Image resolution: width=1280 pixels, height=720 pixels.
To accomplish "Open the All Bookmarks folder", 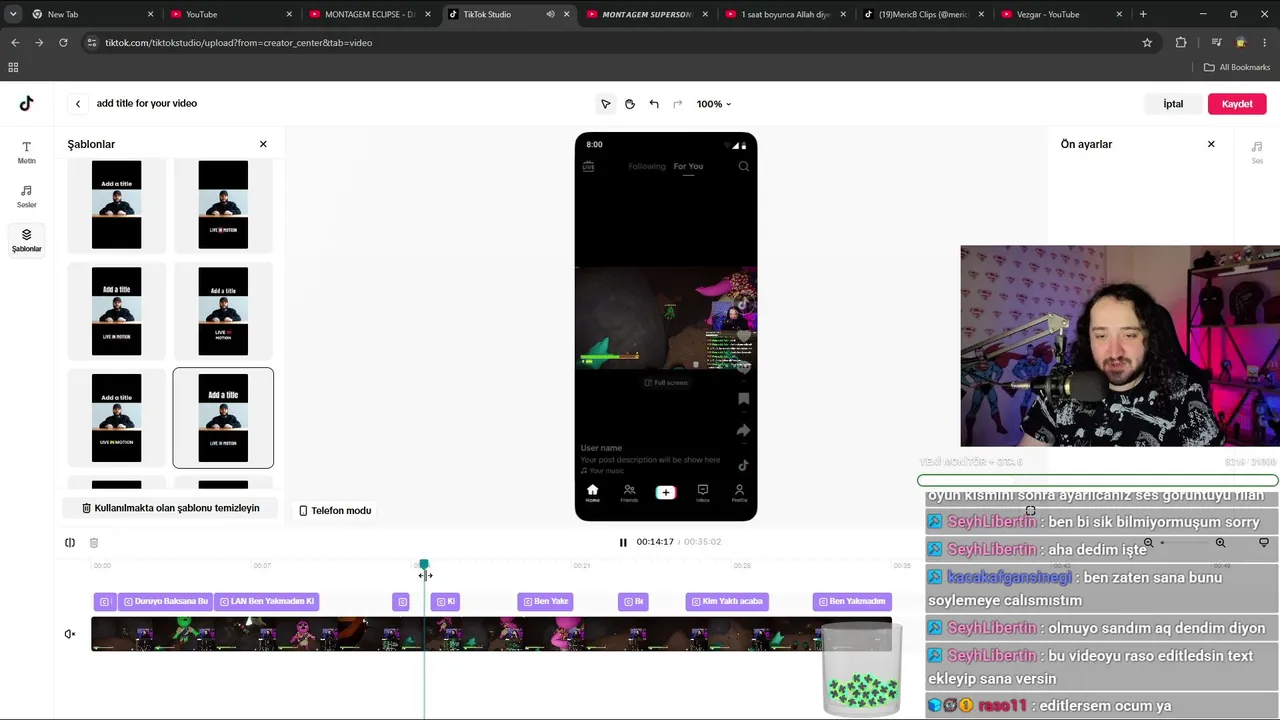I will [x=1237, y=67].
